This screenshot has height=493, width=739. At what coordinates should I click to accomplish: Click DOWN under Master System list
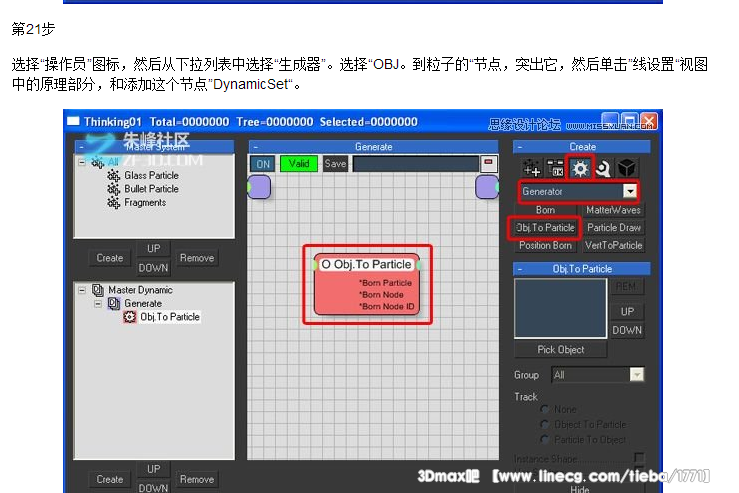153,268
